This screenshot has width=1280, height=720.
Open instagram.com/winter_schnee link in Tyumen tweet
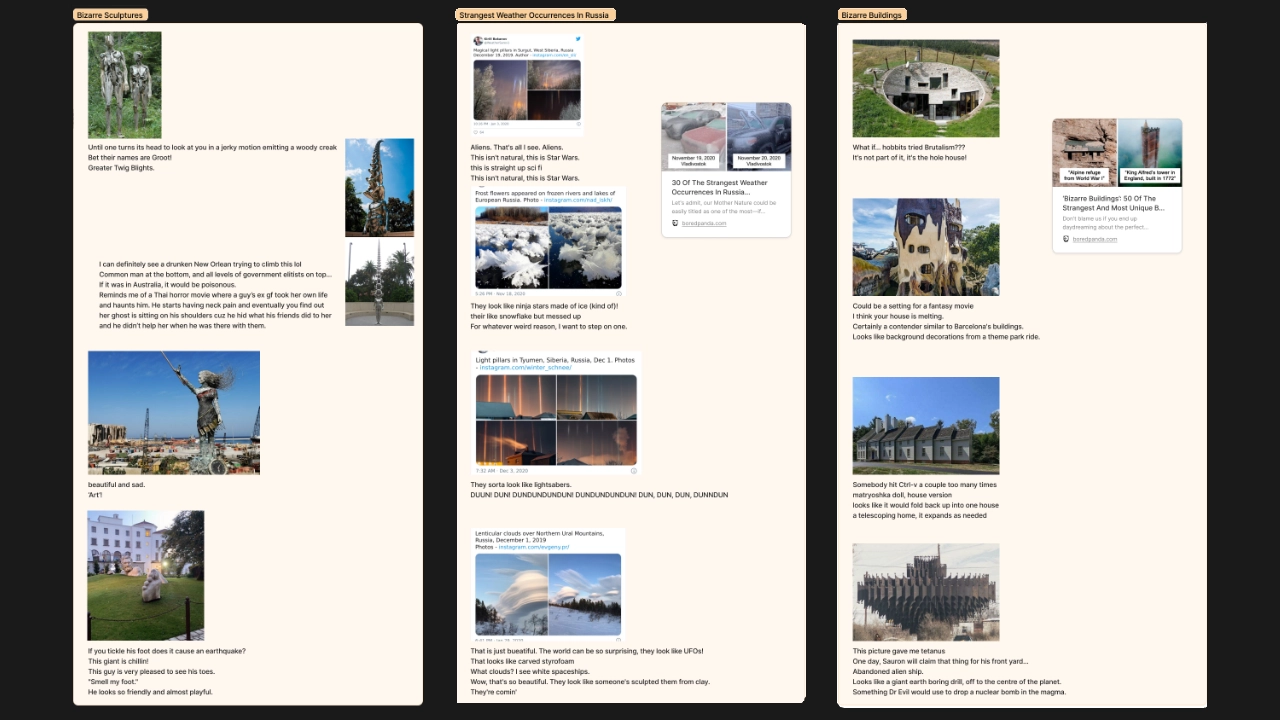coord(526,367)
